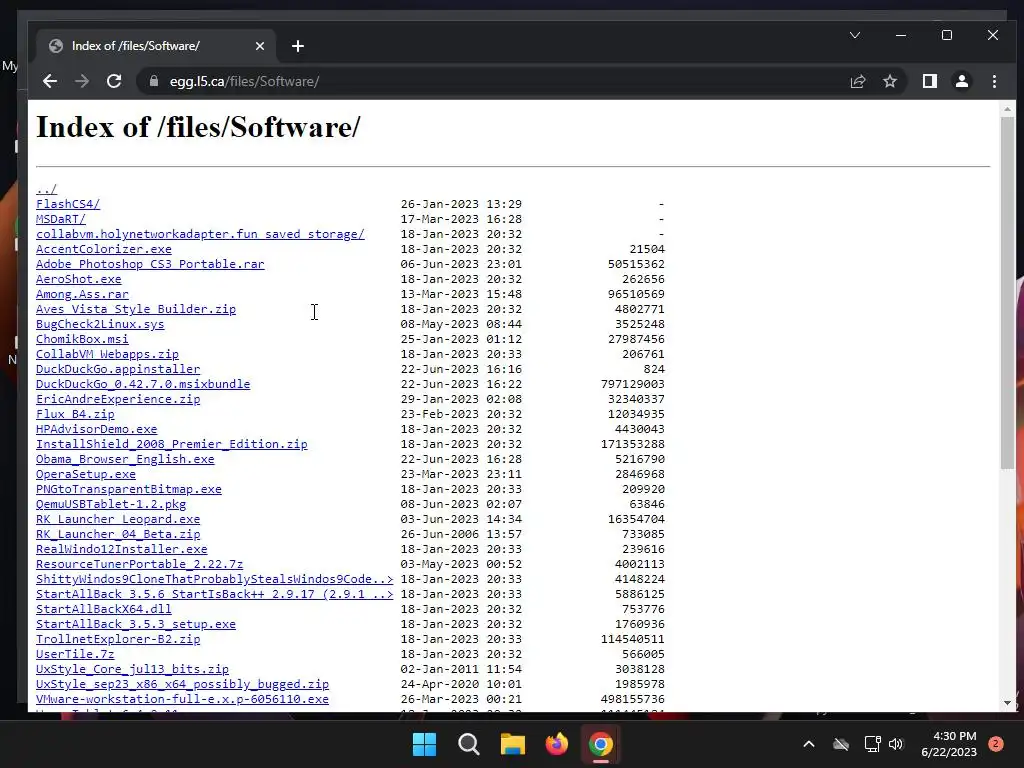Download DuckDuckGo.appinstaller
1024x768 pixels.
[x=118, y=370]
